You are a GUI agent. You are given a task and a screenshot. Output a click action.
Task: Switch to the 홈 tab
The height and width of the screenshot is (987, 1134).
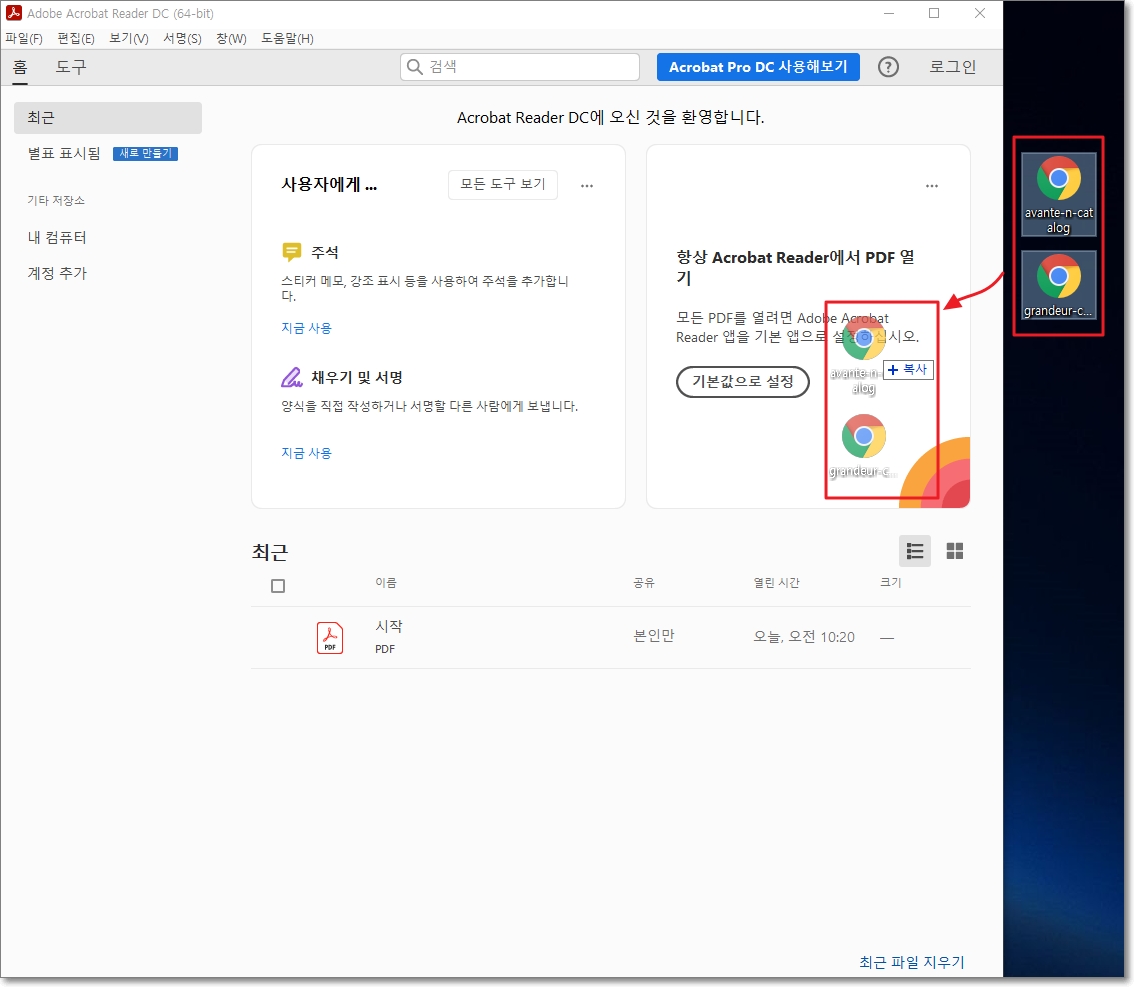point(20,67)
